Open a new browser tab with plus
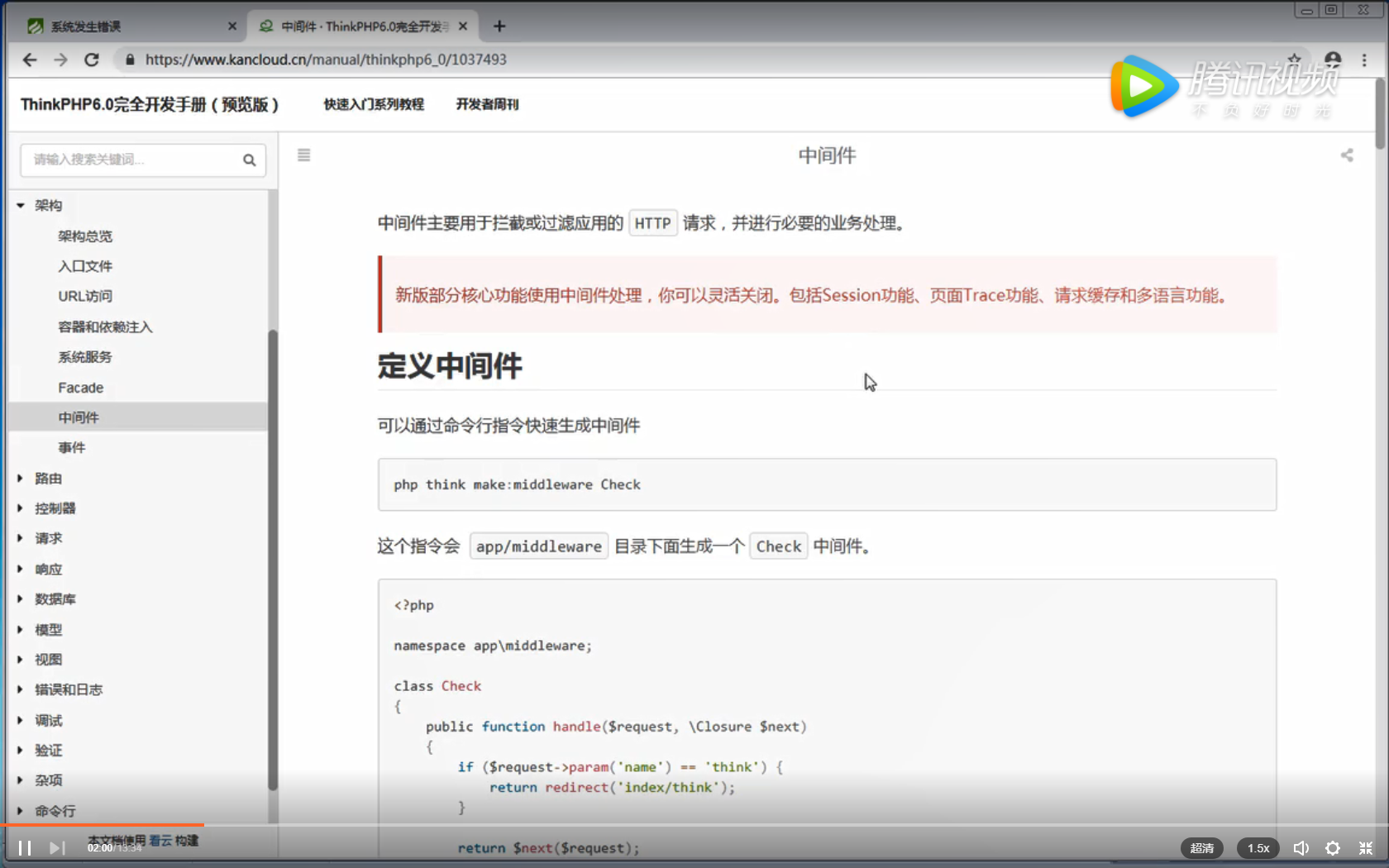Viewport: 1389px width, 868px height. pyautogui.click(x=499, y=26)
